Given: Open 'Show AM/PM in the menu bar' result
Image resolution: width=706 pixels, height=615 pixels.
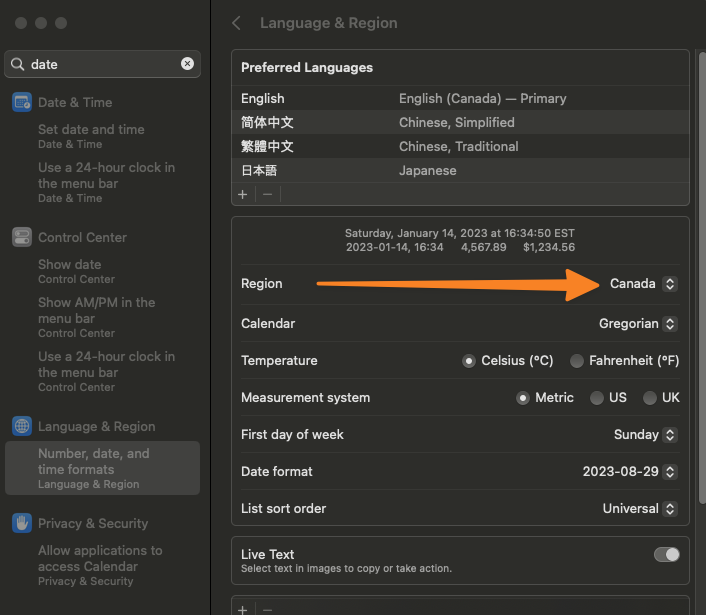Looking at the screenshot, I should [97, 317].
